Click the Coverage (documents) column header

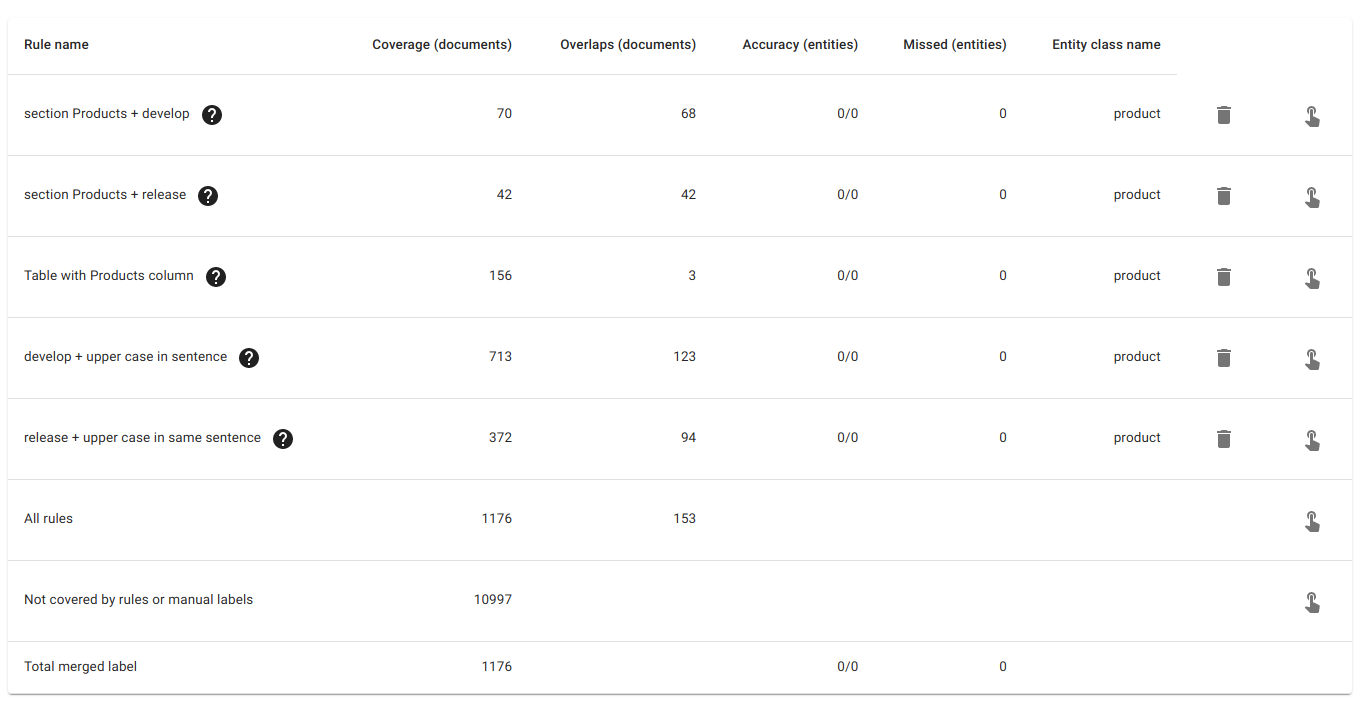click(x=441, y=45)
